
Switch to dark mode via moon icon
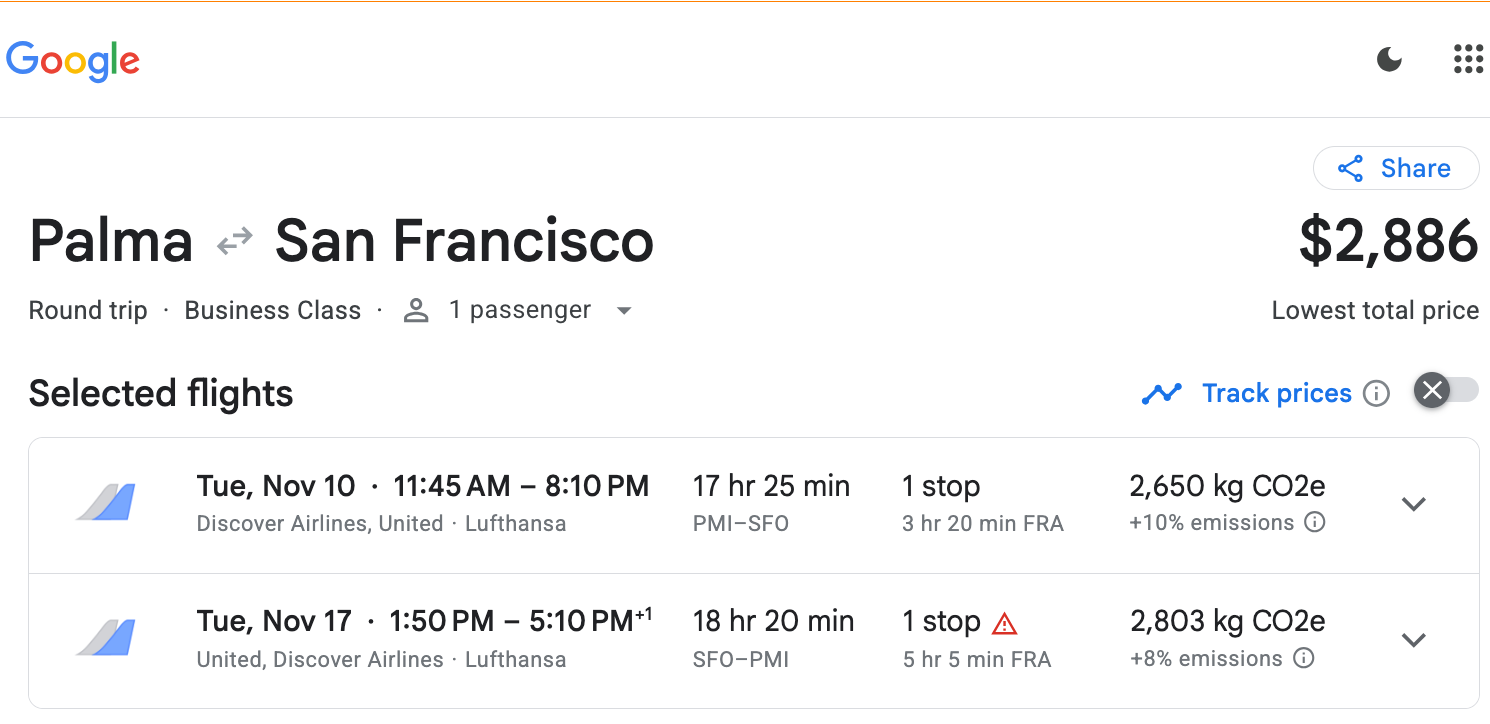(1389, 60)
